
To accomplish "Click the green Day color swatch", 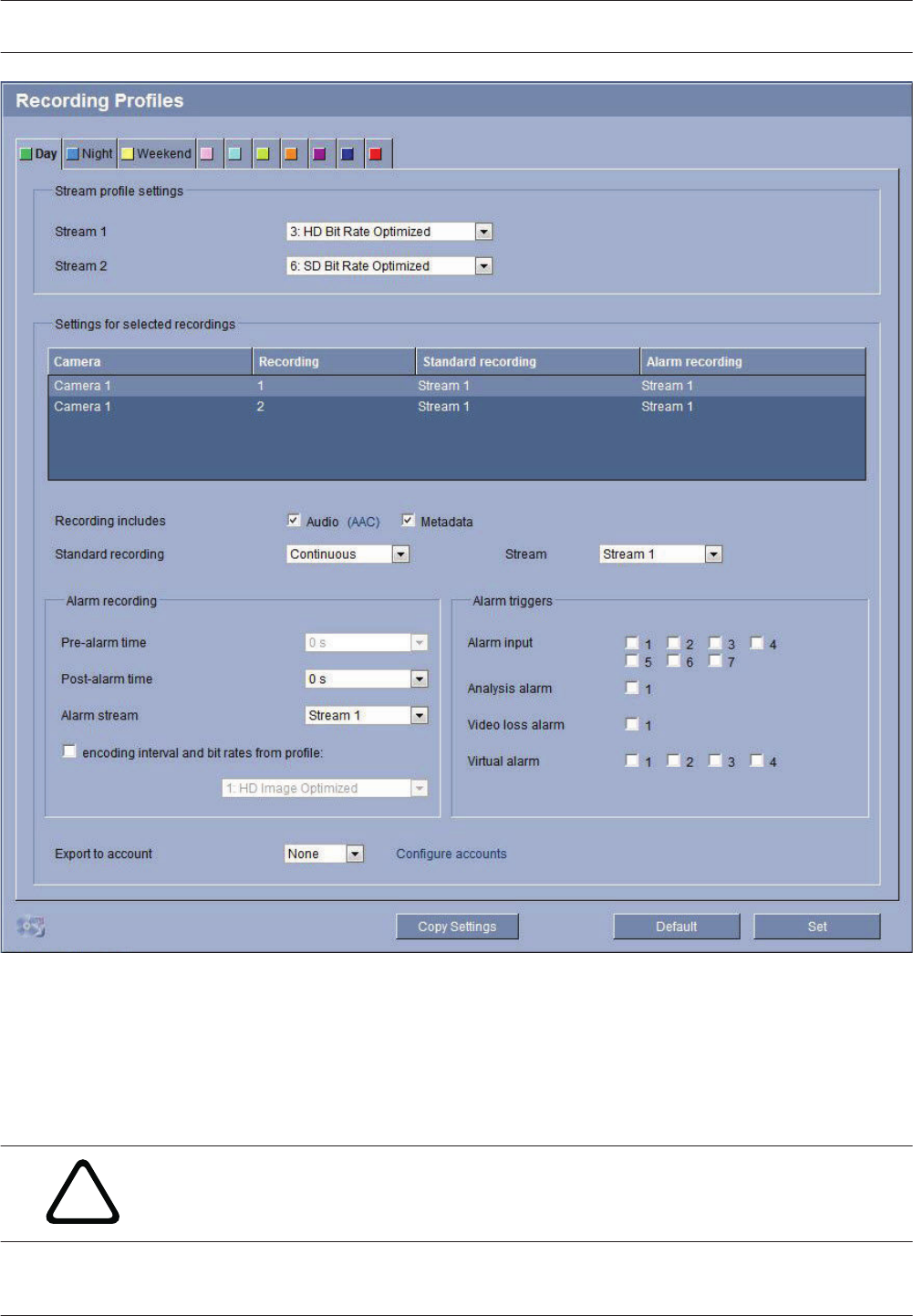I will 26,154.
